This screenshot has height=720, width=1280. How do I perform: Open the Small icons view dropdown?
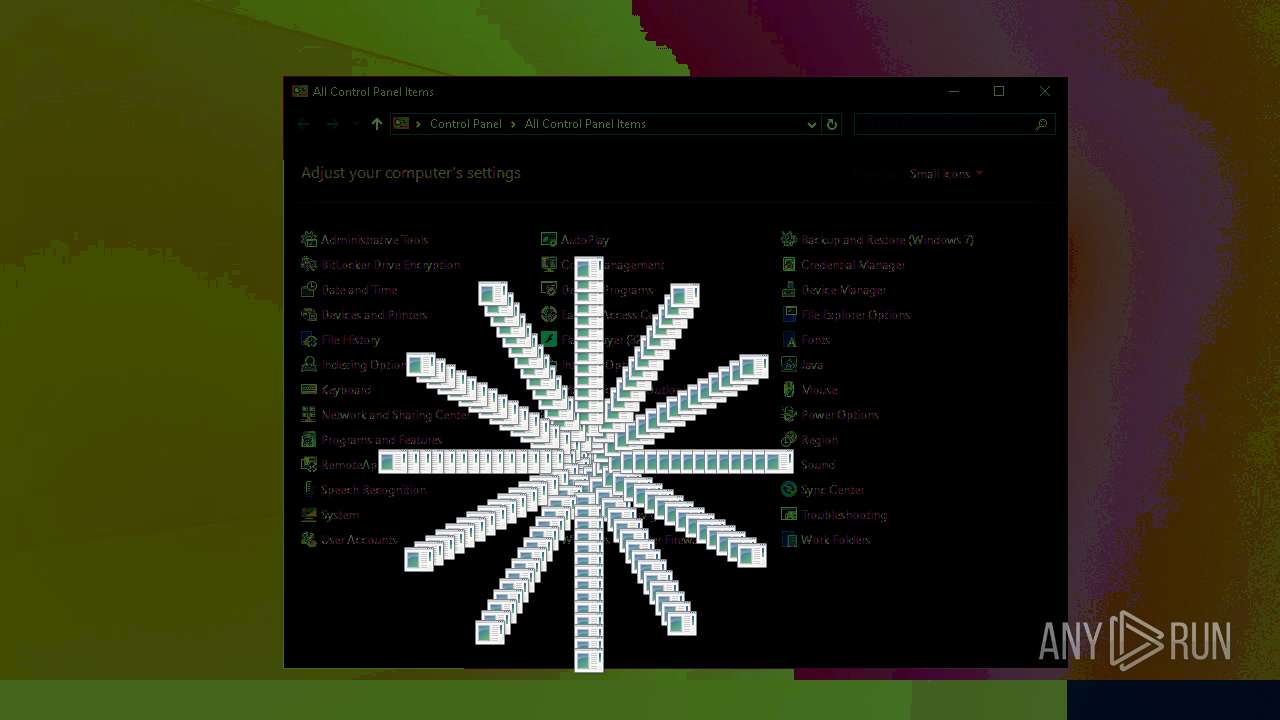tap(946, 174)
